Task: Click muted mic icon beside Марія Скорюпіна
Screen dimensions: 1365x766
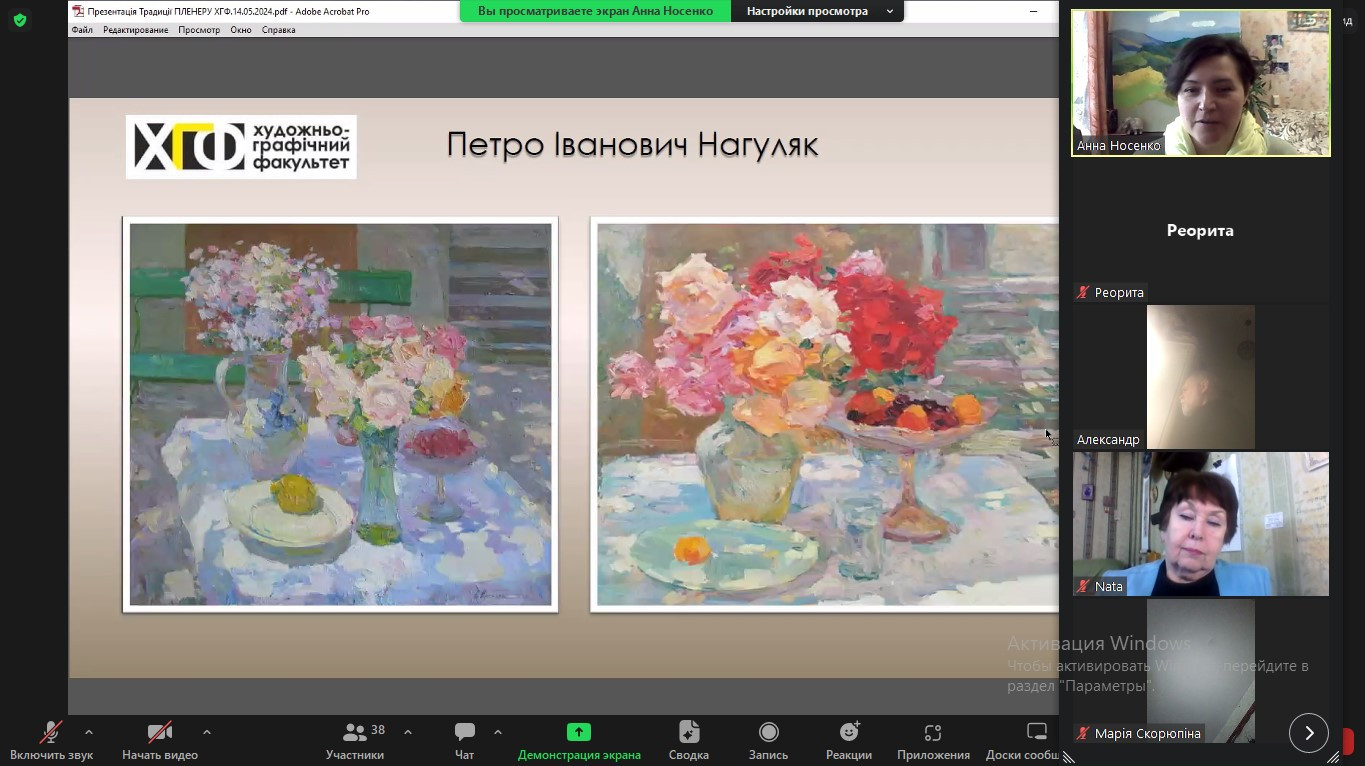Action: [1083, 734]
